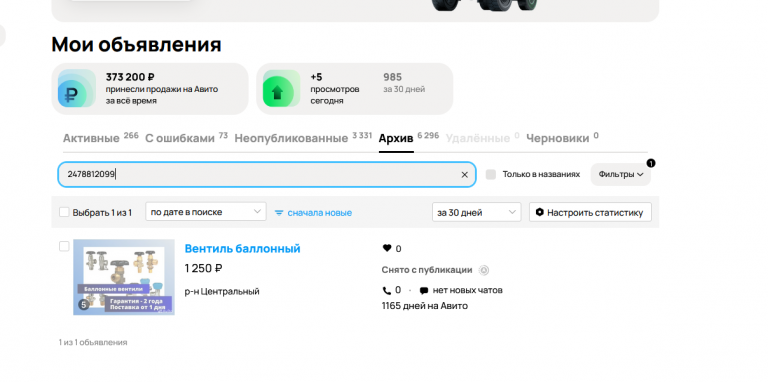768x382 pixels.
Task: Check the Выбрать 1 из 1 checkbox
Action: [64, 212]
